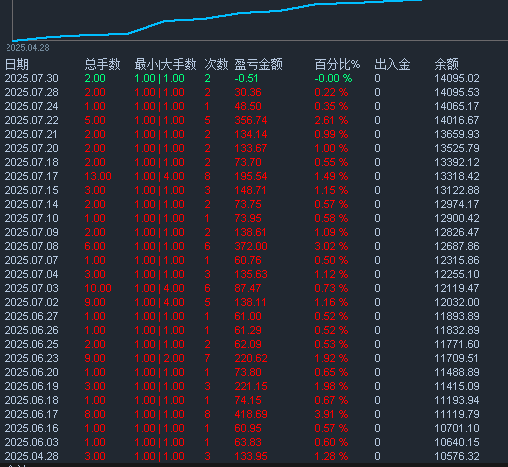Click the 出入金 column header
Screen dimensions: 508x467
(x=392, y=64)
